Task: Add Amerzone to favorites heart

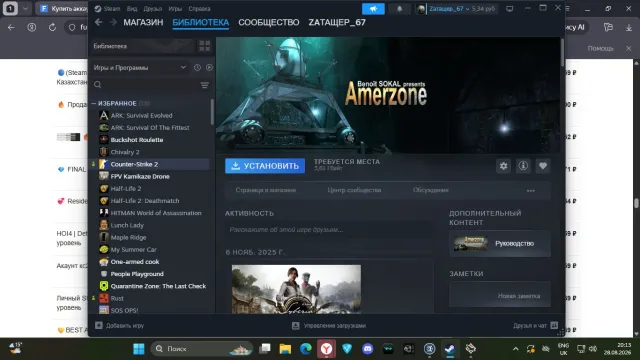Action: pos(542,166)
